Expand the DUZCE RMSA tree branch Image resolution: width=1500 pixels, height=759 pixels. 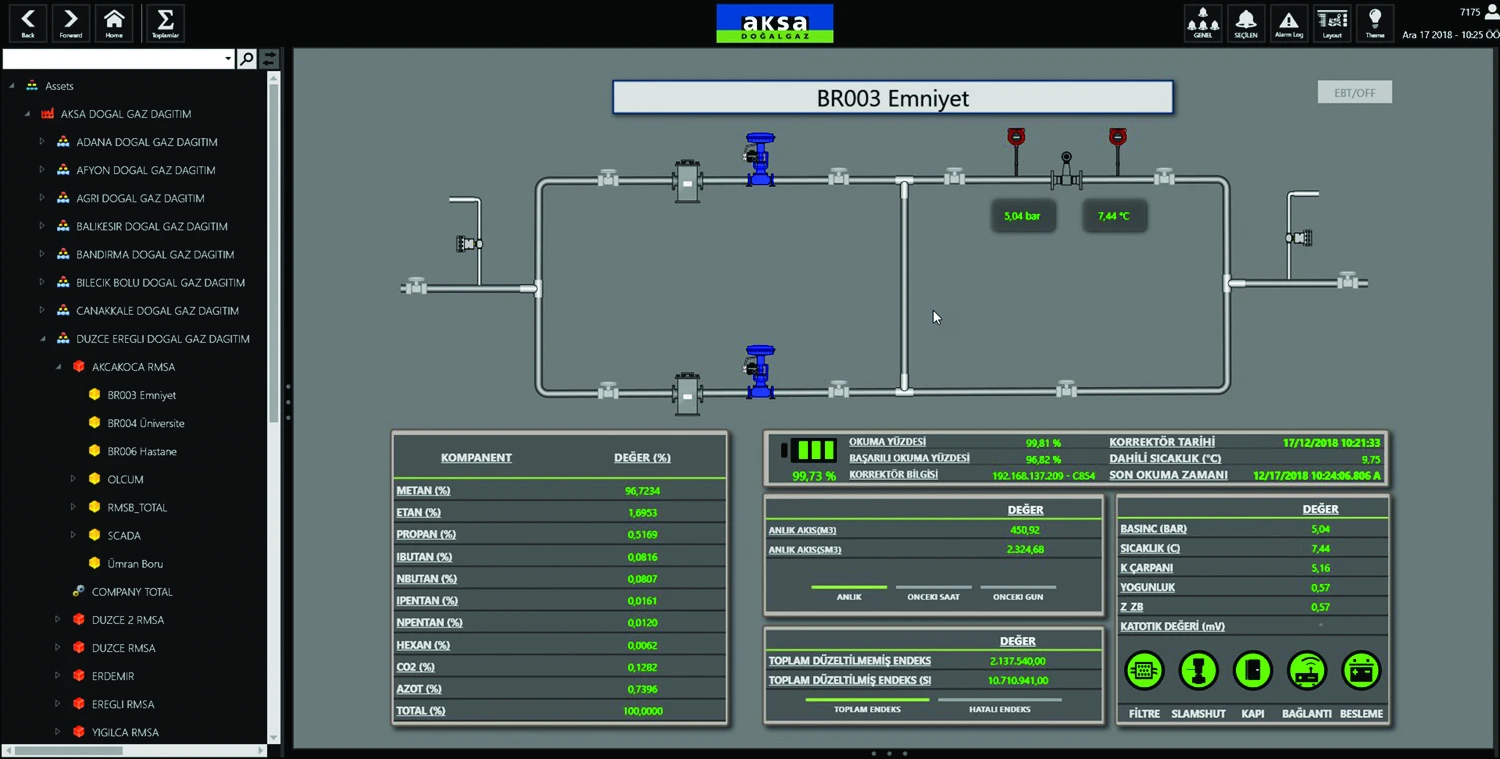tap(57, 648)
